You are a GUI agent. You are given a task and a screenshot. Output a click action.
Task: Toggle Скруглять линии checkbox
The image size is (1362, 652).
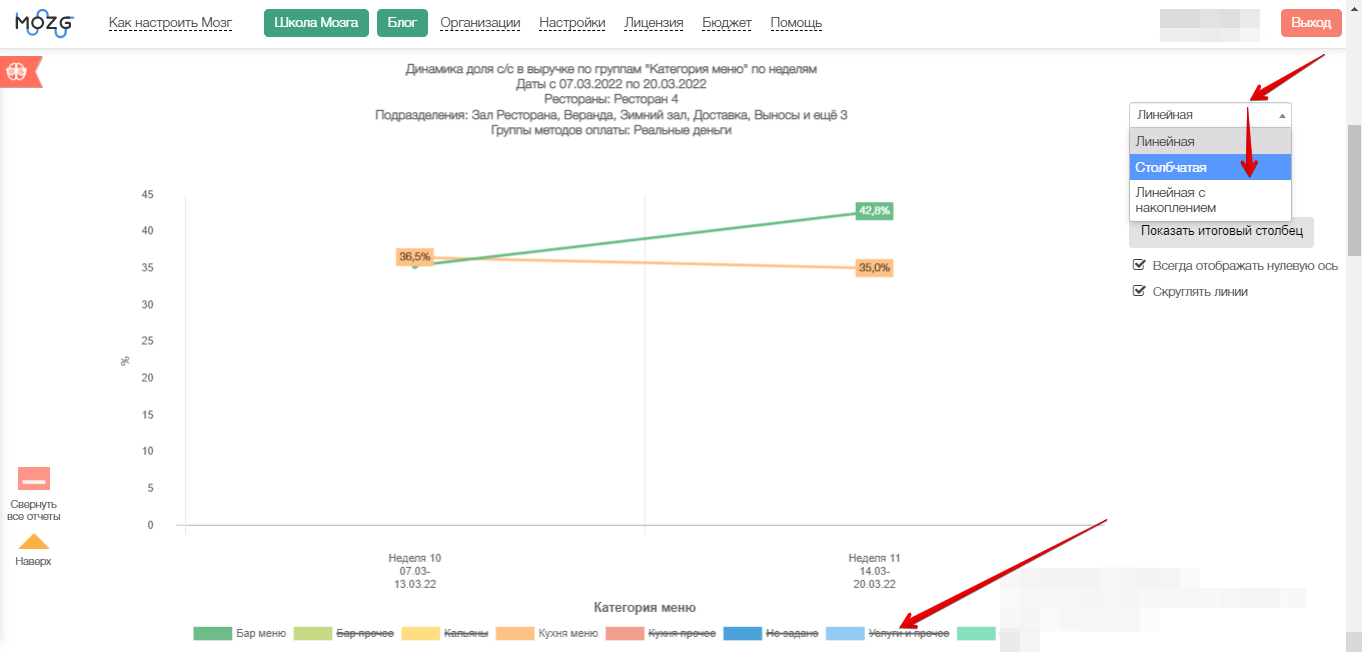[x=1139, y=291]
